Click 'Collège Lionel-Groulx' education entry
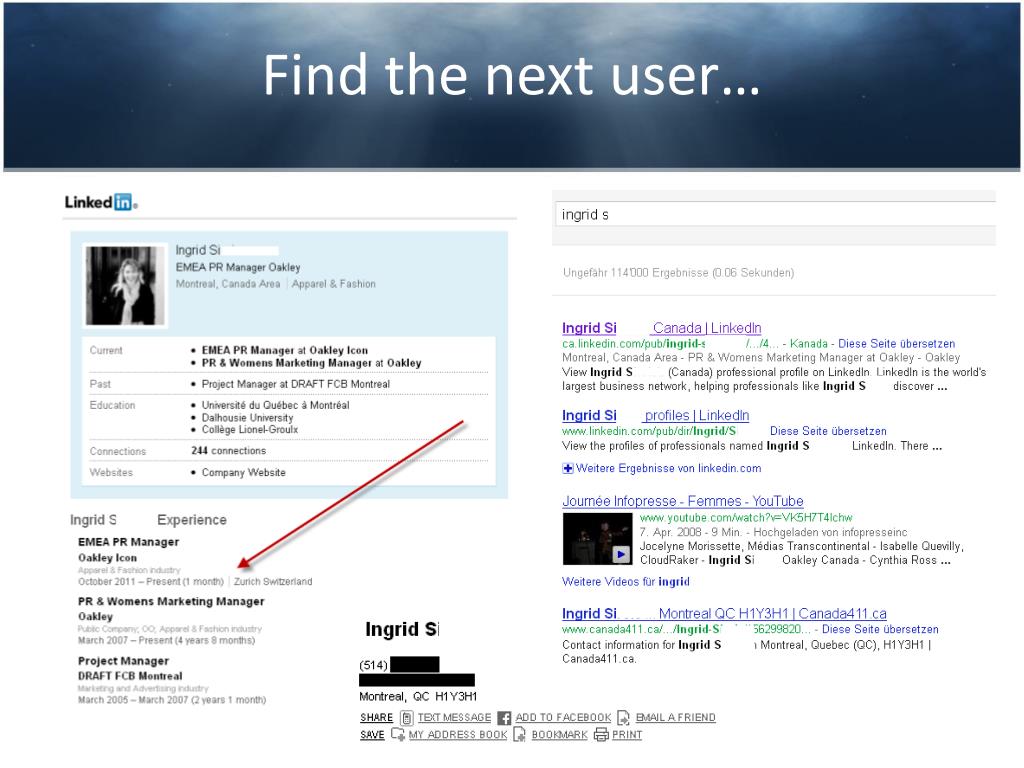 250,429
